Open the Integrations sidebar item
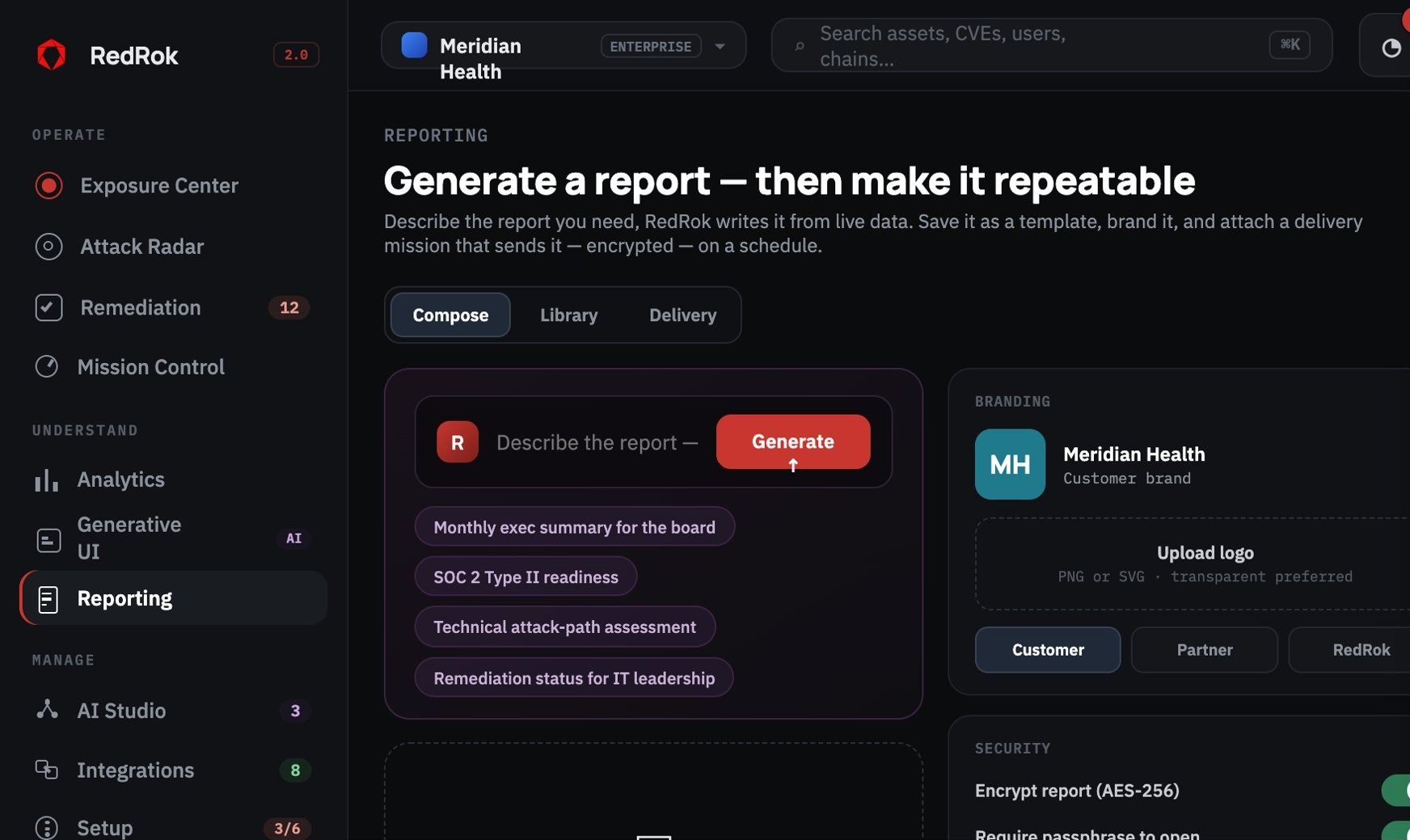Viewport: 1410px width, 840px height. click(173, 770)
